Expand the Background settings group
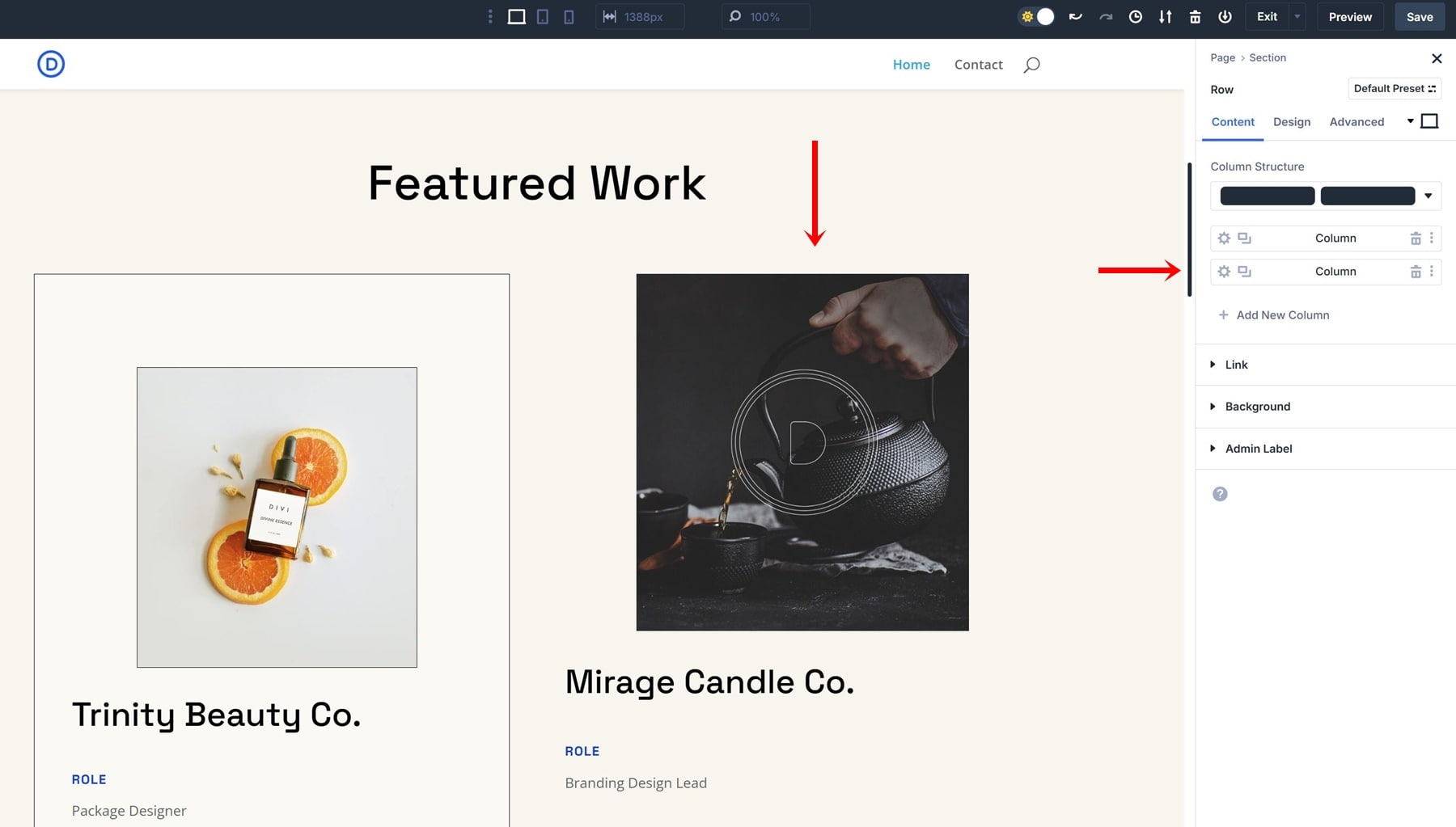This screenshot has width=1456, height=827. pos(1257,407)
